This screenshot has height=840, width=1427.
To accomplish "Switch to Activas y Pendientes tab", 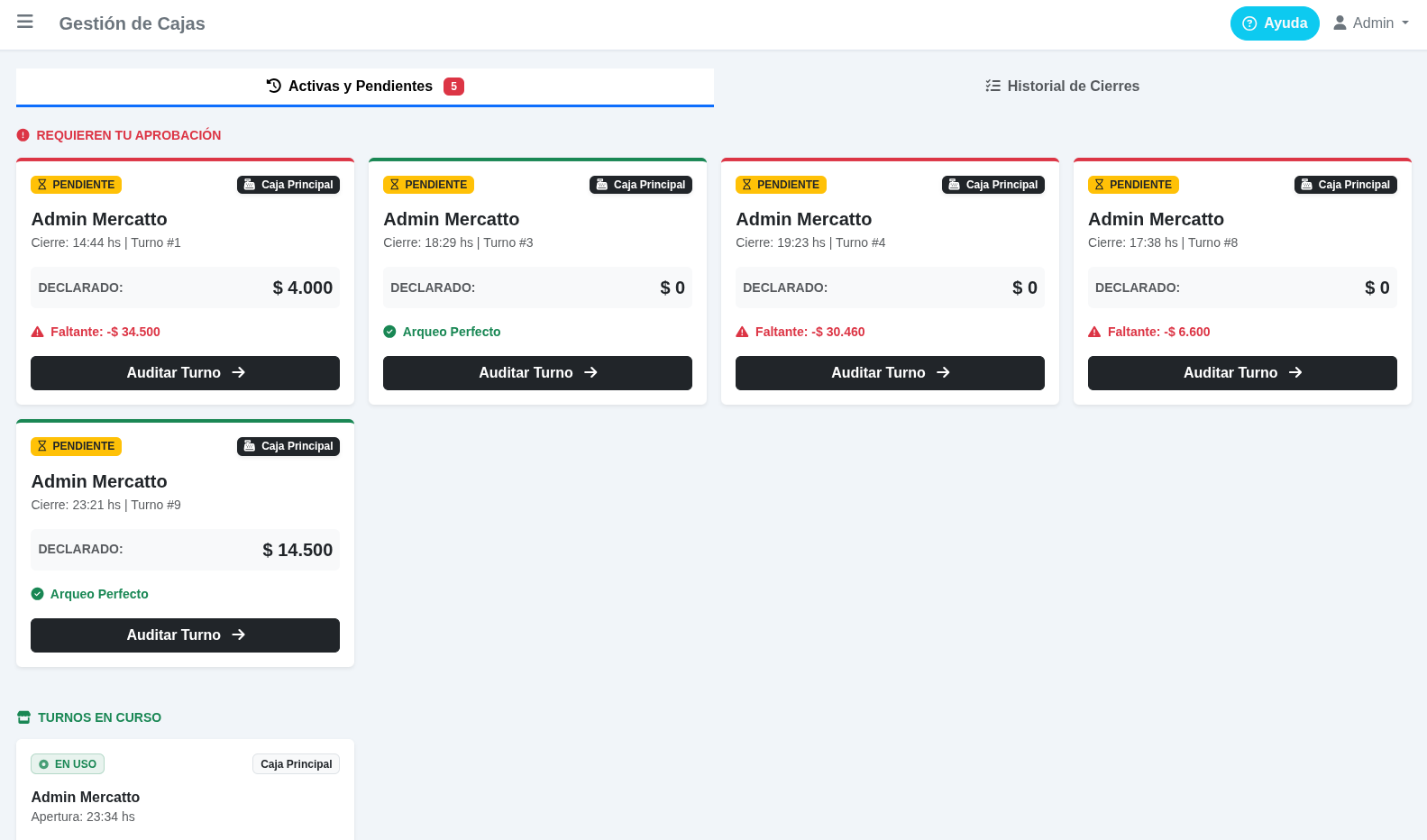I will (x=365, y=87).
